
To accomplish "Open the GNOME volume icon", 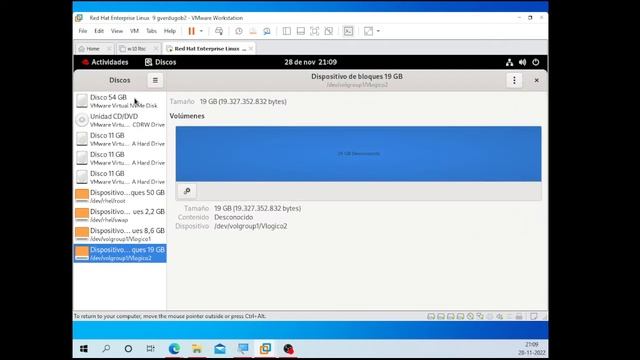I will point(522,62).
